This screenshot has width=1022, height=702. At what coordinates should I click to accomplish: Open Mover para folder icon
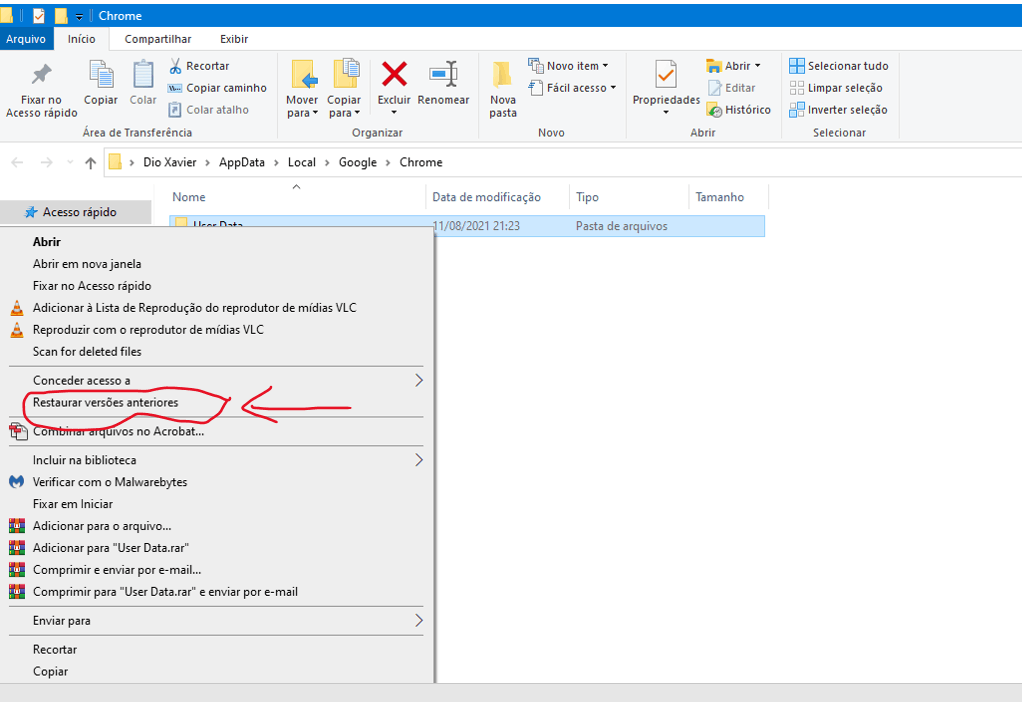tap(302, 74)
